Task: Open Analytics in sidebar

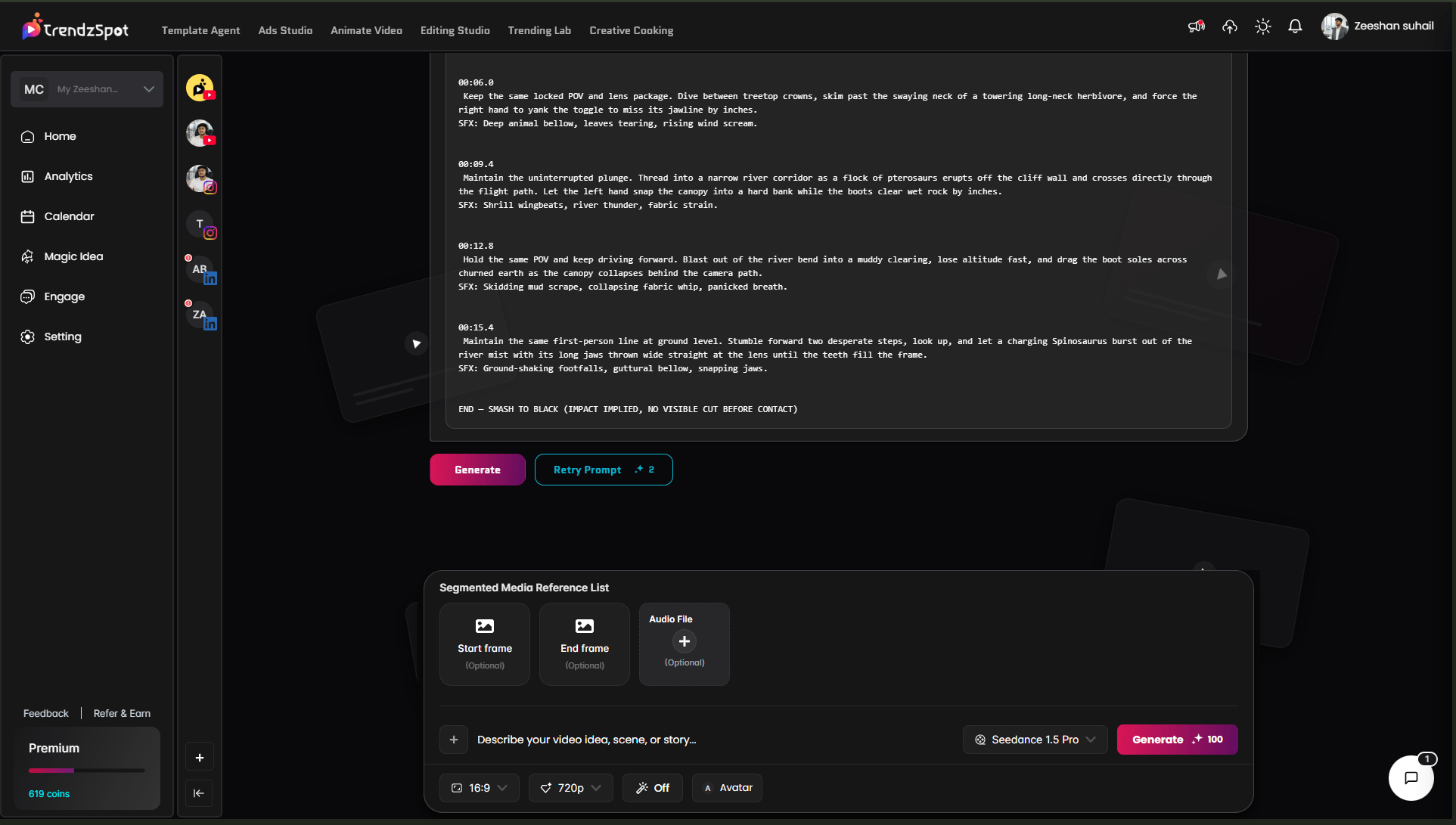Action: pyautogui.click(x=68, y=176)
